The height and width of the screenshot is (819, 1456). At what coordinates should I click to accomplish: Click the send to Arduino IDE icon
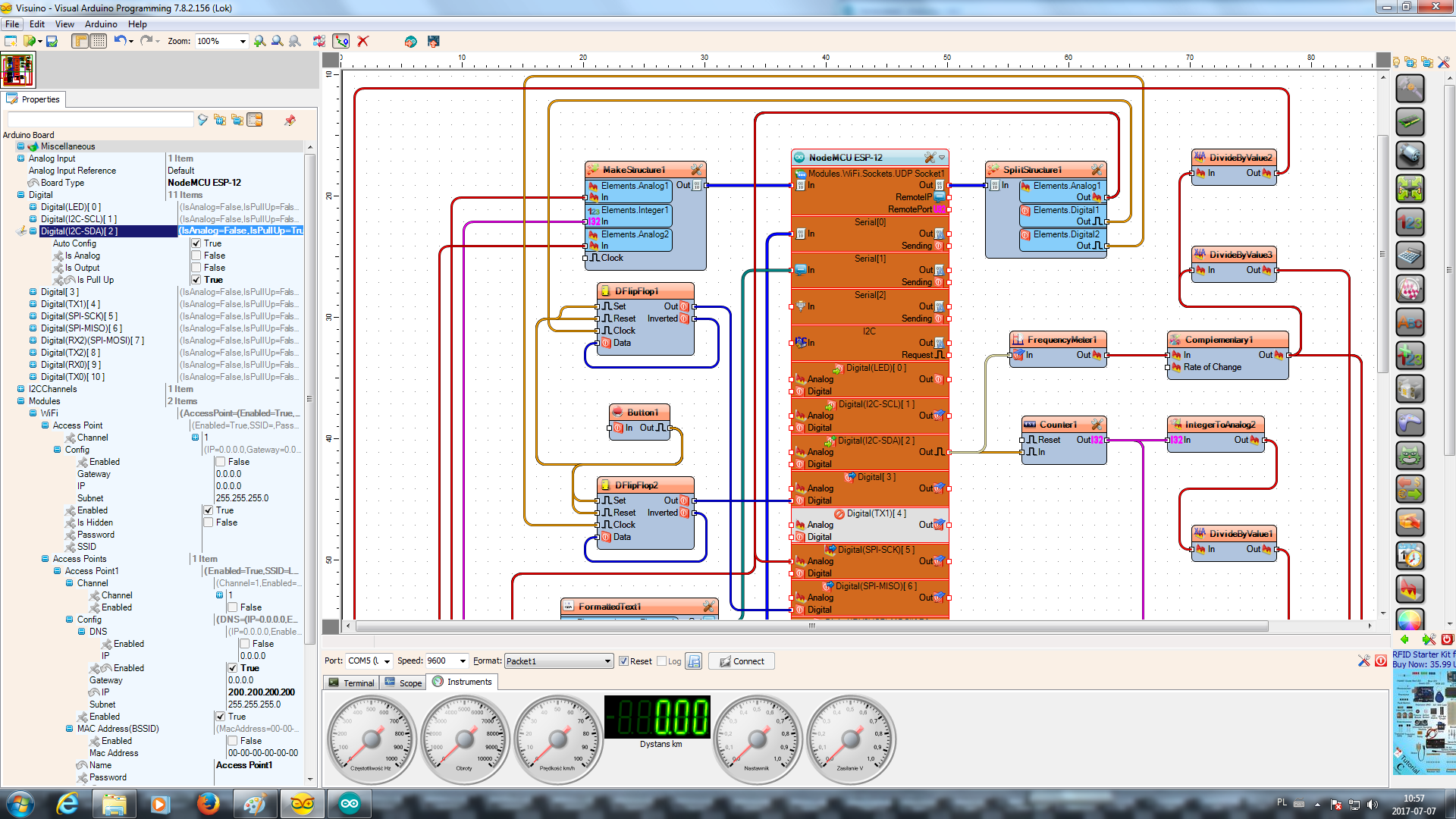[x=410, y=41]
